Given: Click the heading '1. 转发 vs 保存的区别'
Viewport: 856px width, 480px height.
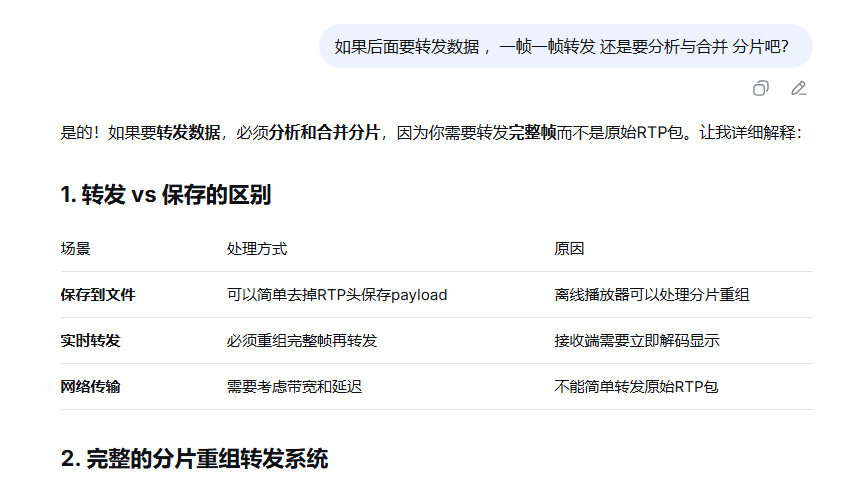Looking at the screenshot, I should [x=166, y=195].
